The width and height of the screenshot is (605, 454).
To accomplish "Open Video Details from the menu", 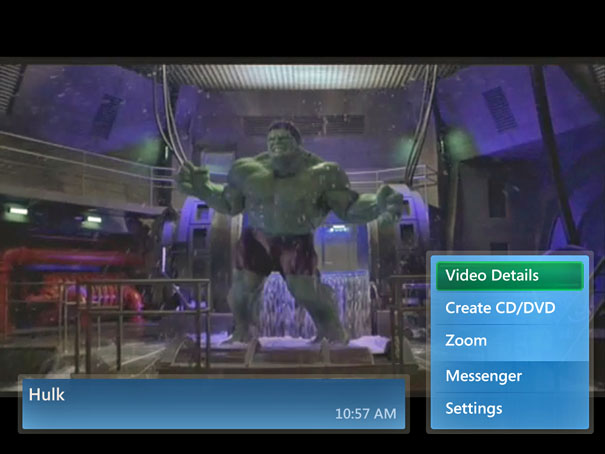I will [509, 275].
